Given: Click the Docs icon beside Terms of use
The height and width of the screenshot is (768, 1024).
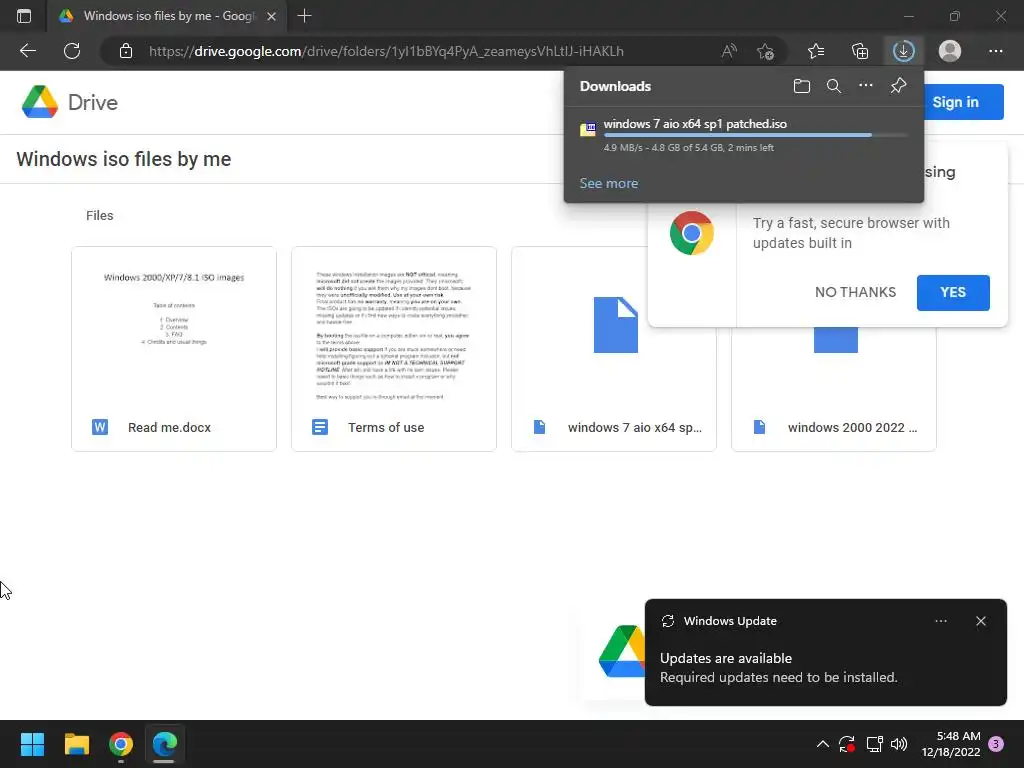Looking at the screenshot, I should 320,427.
